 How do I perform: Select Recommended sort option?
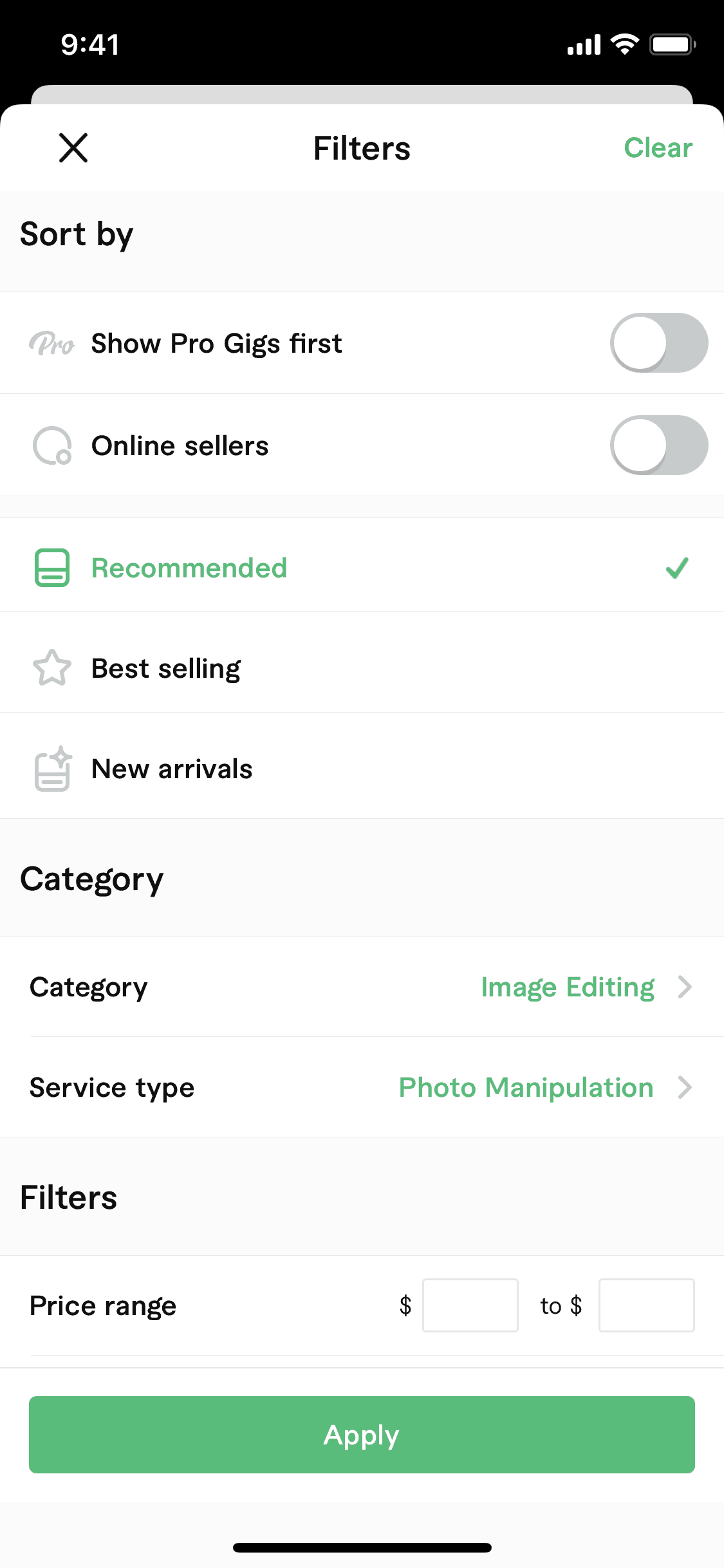[x=189, y=568]
